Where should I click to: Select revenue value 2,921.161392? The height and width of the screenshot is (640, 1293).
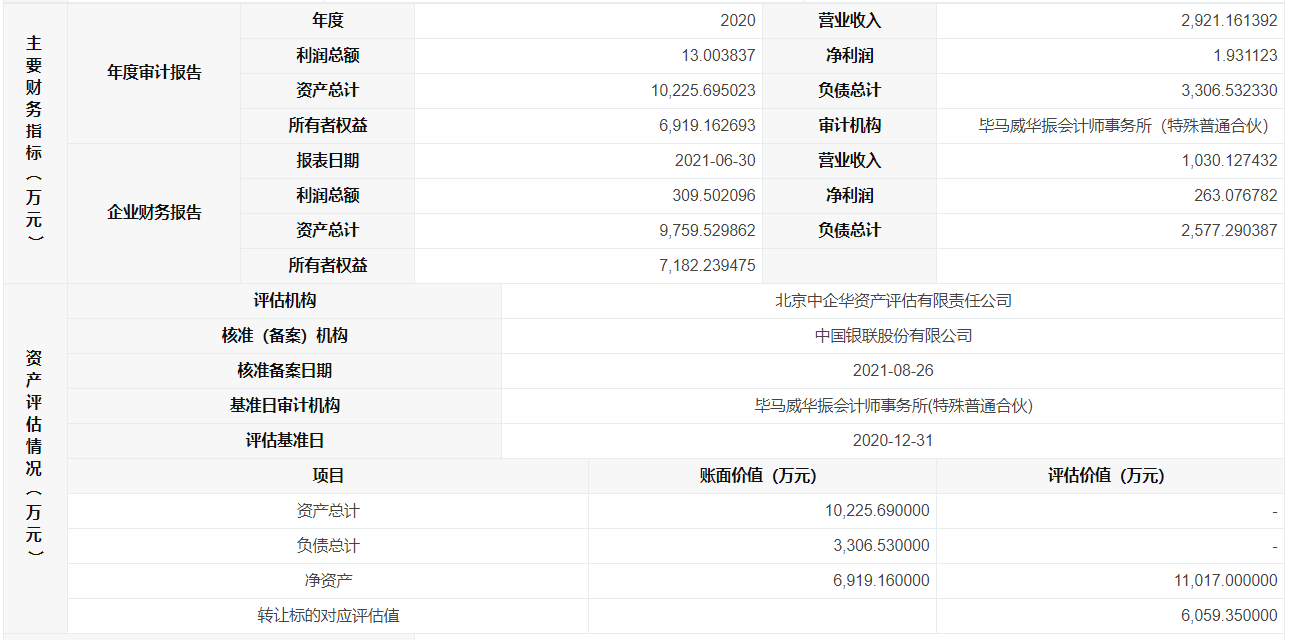1229,21
